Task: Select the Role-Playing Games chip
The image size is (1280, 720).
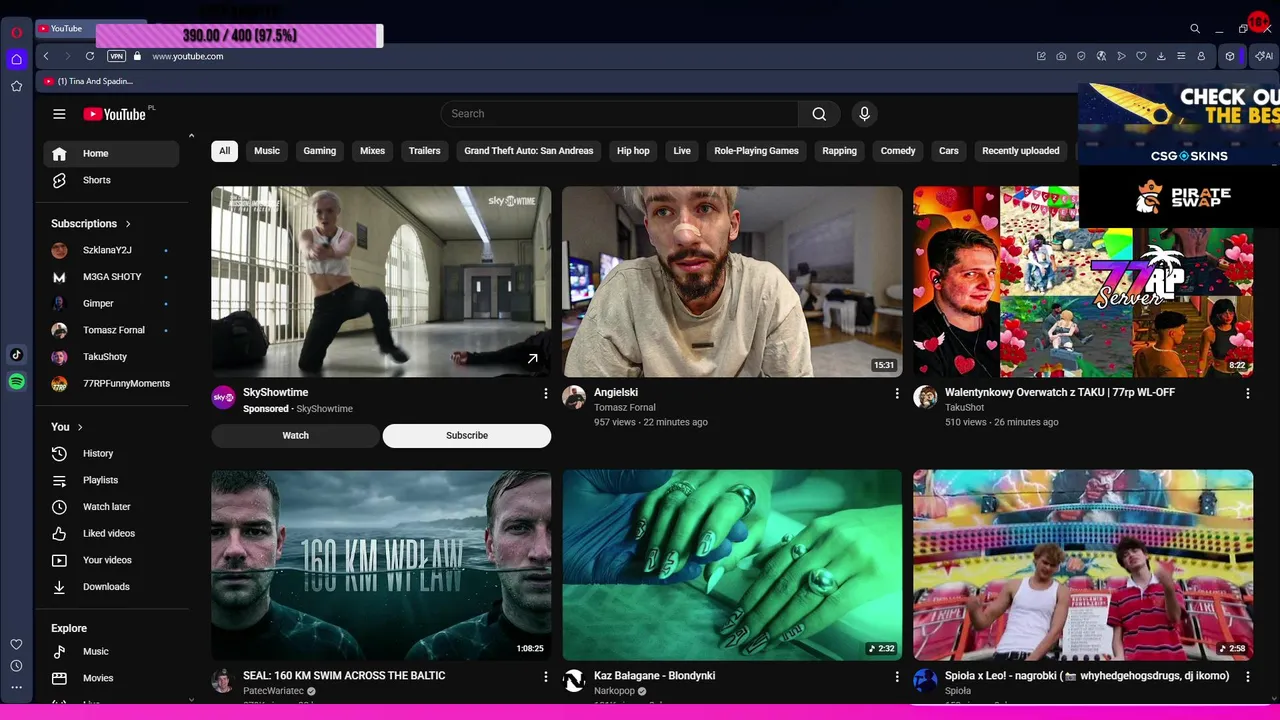Action: (x=756, y=151)
